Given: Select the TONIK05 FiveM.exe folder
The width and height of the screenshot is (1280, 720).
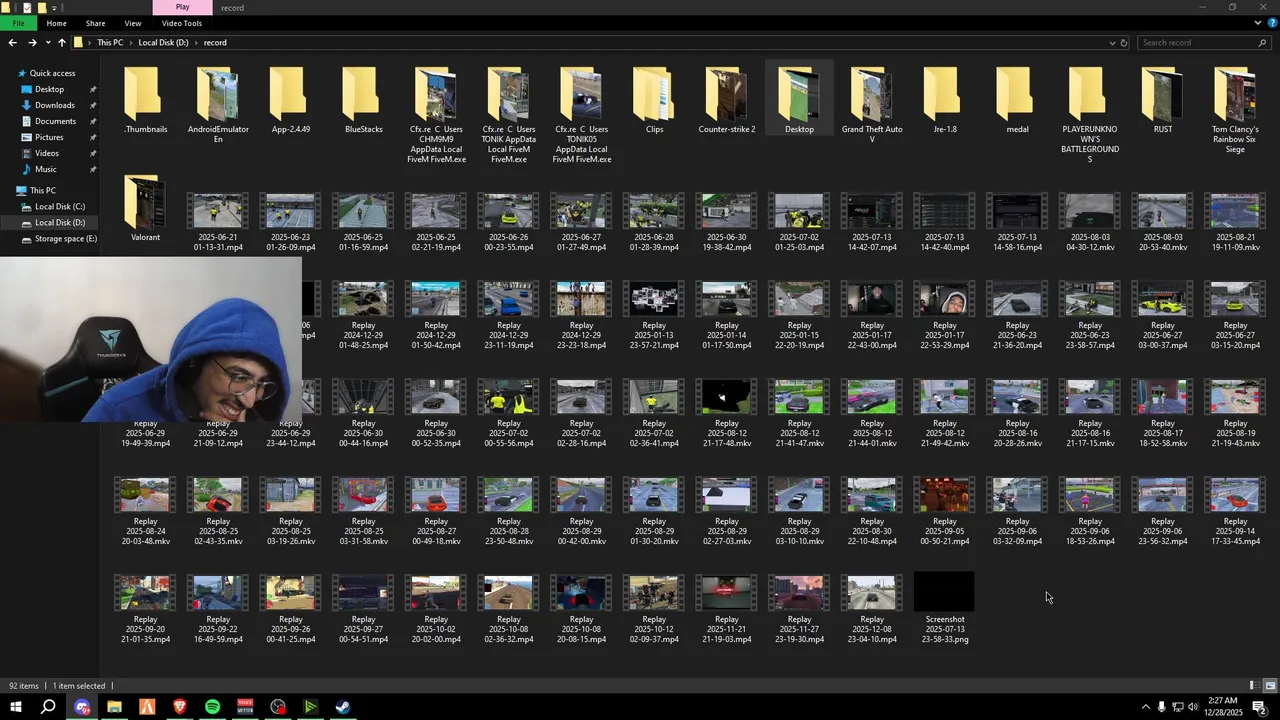Looking at the screenshot, I should 582,115.
